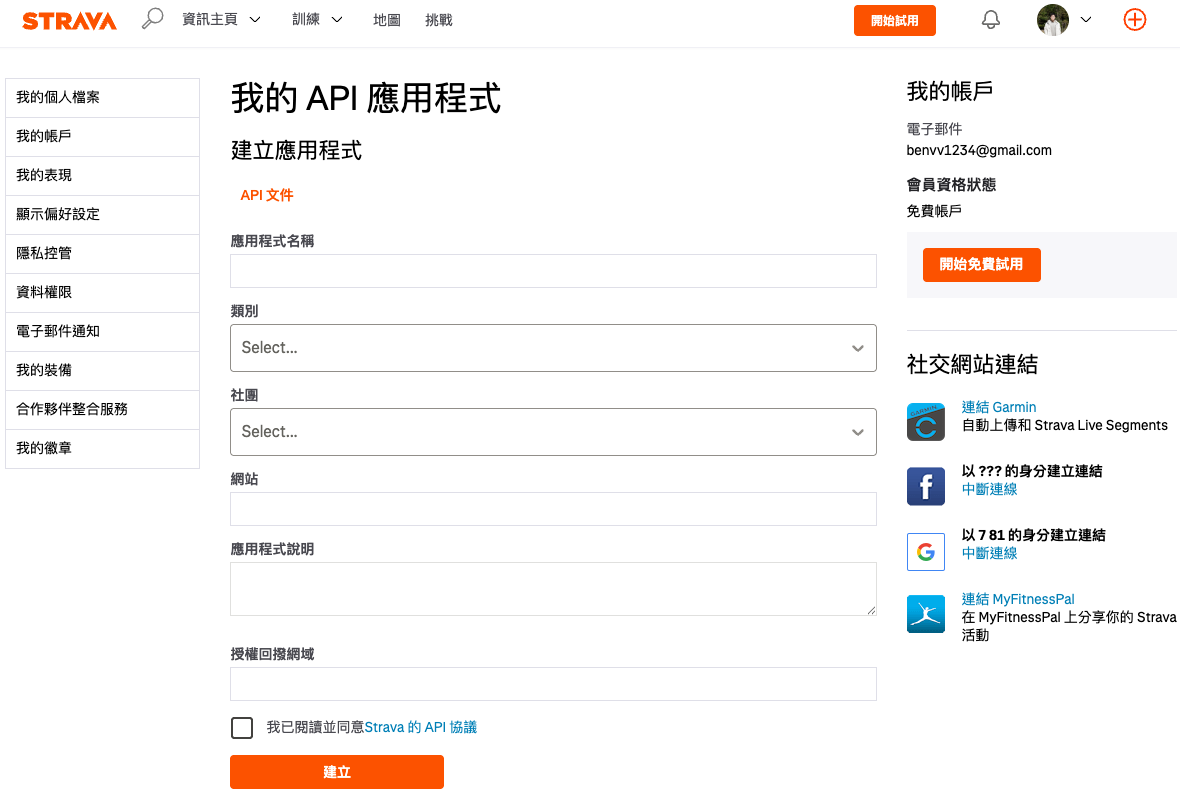
Task: Click 中斷連線 under Google connection
Action: click(990, 553)
